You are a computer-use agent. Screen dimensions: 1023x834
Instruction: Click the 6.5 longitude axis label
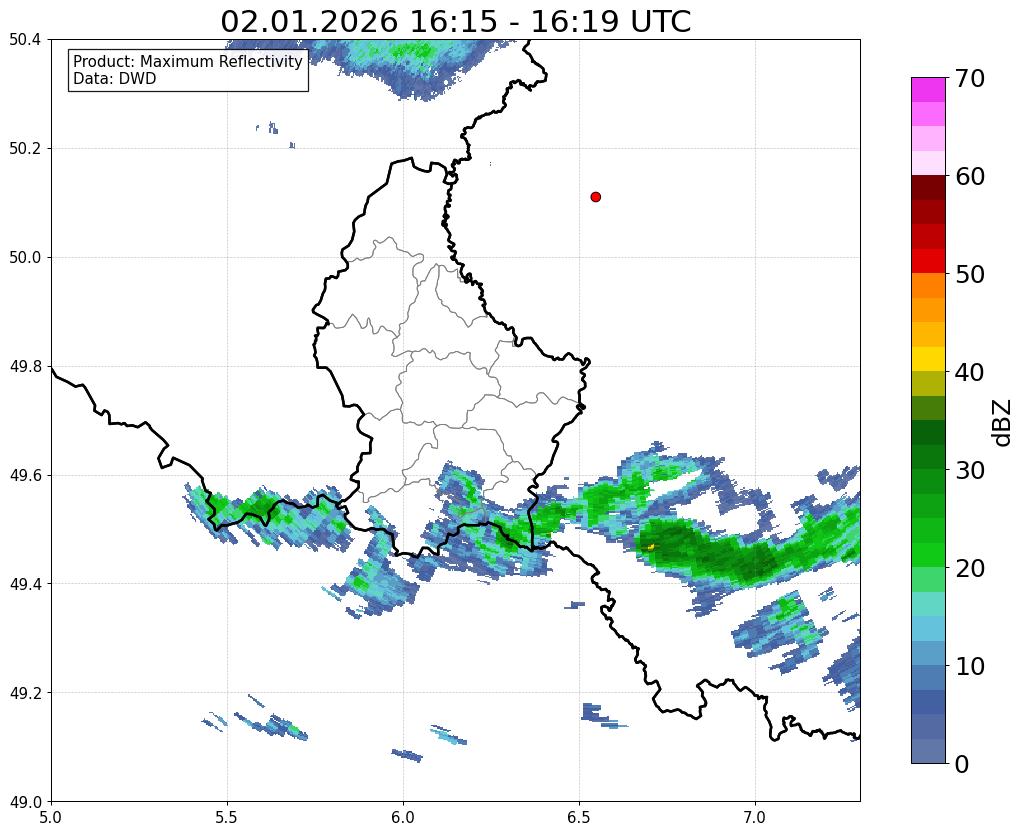(x=579, y=817)
